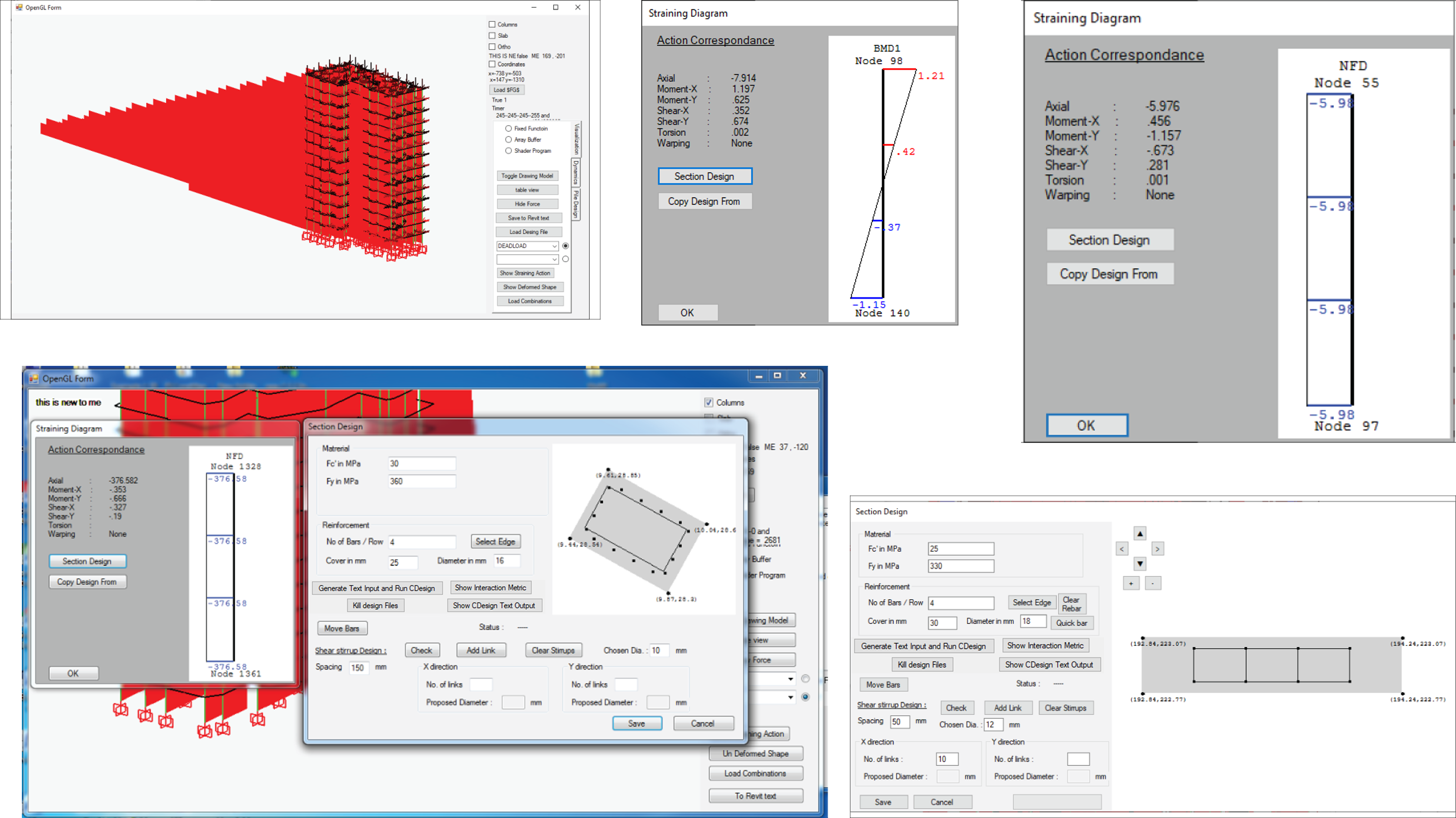The height and width of the screenshot is (818, 1456).
Task: Click the Fc' field containing 30
Action: pos(422,464)
